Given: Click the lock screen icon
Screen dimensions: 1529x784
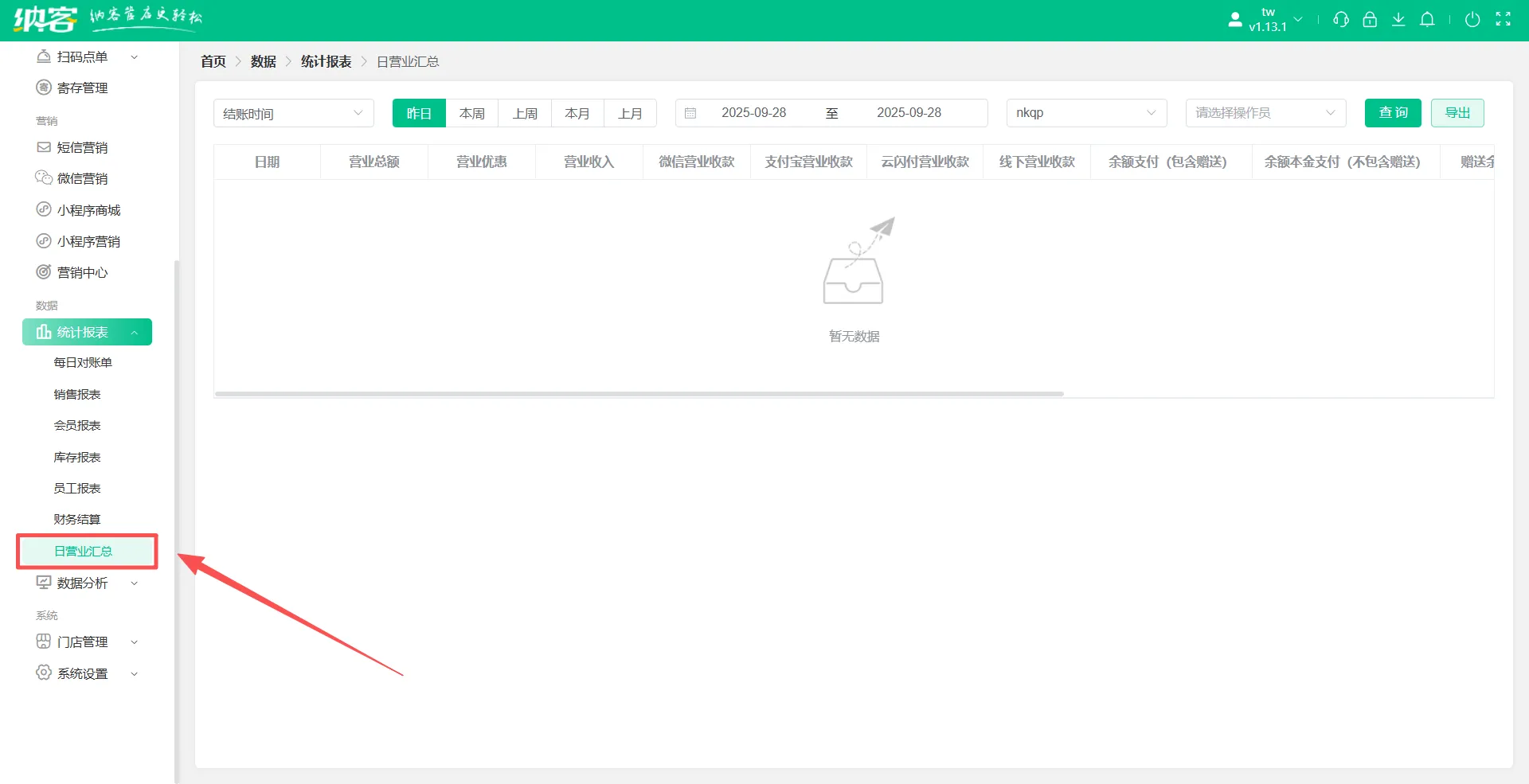Looking at the screenshot, I should tap(1370, 20).
